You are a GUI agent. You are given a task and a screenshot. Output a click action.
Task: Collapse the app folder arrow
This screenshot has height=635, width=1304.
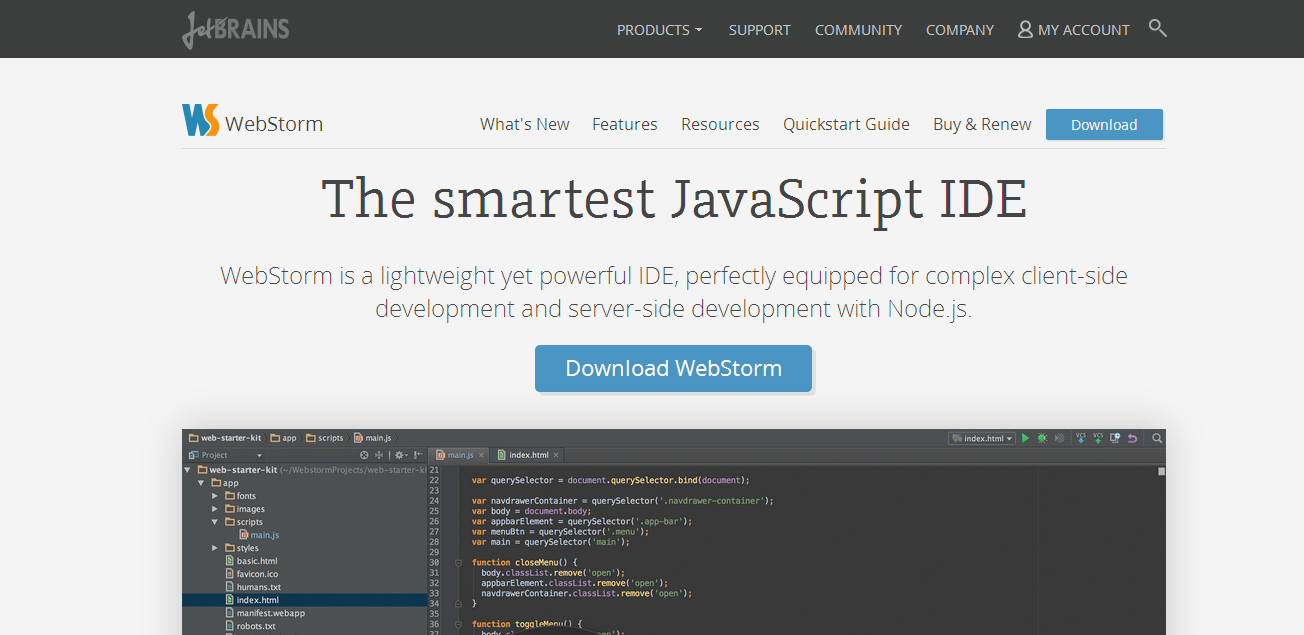coord(201,483)
